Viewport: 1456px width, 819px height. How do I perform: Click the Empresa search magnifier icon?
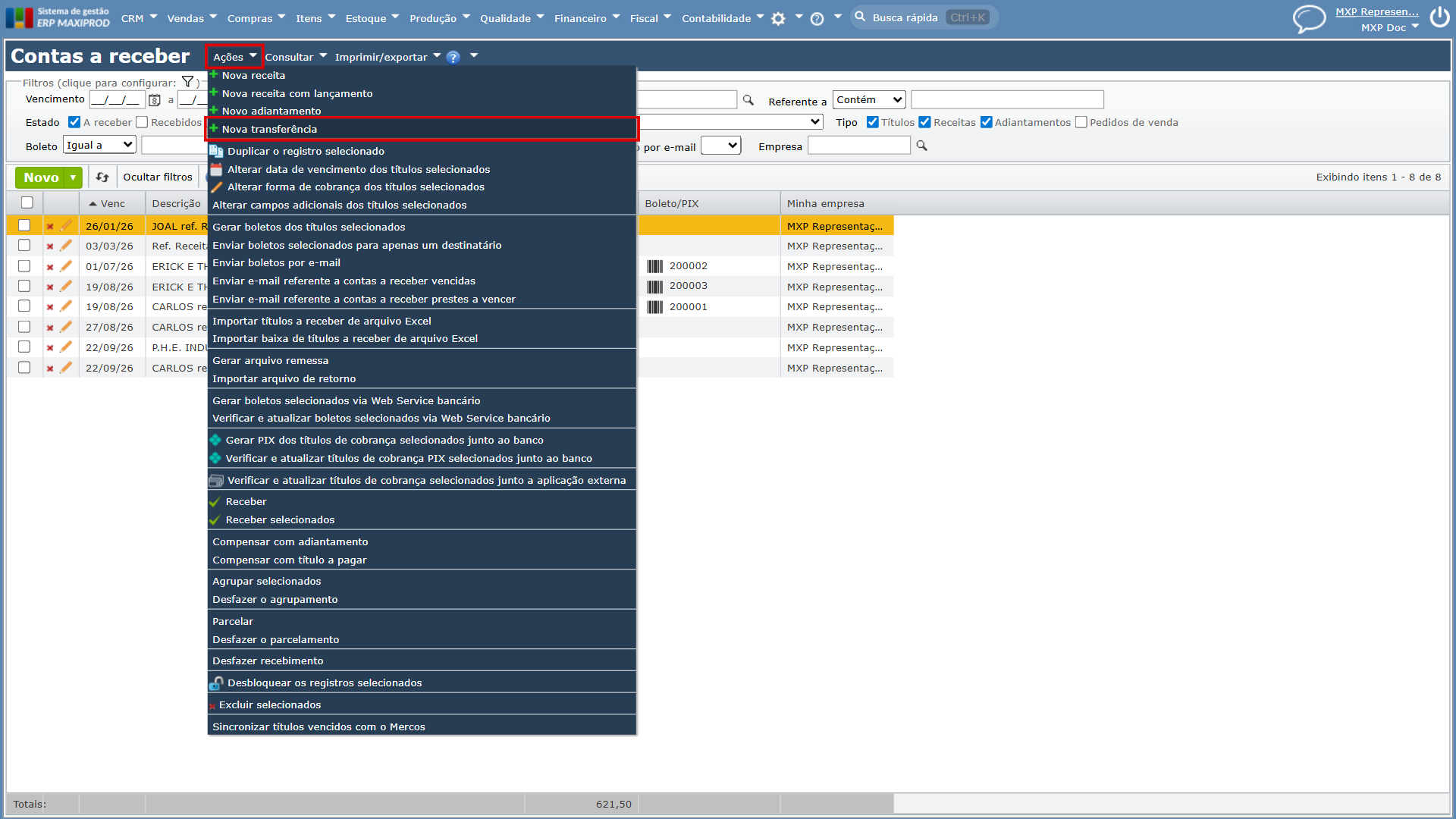click(921, 146)
